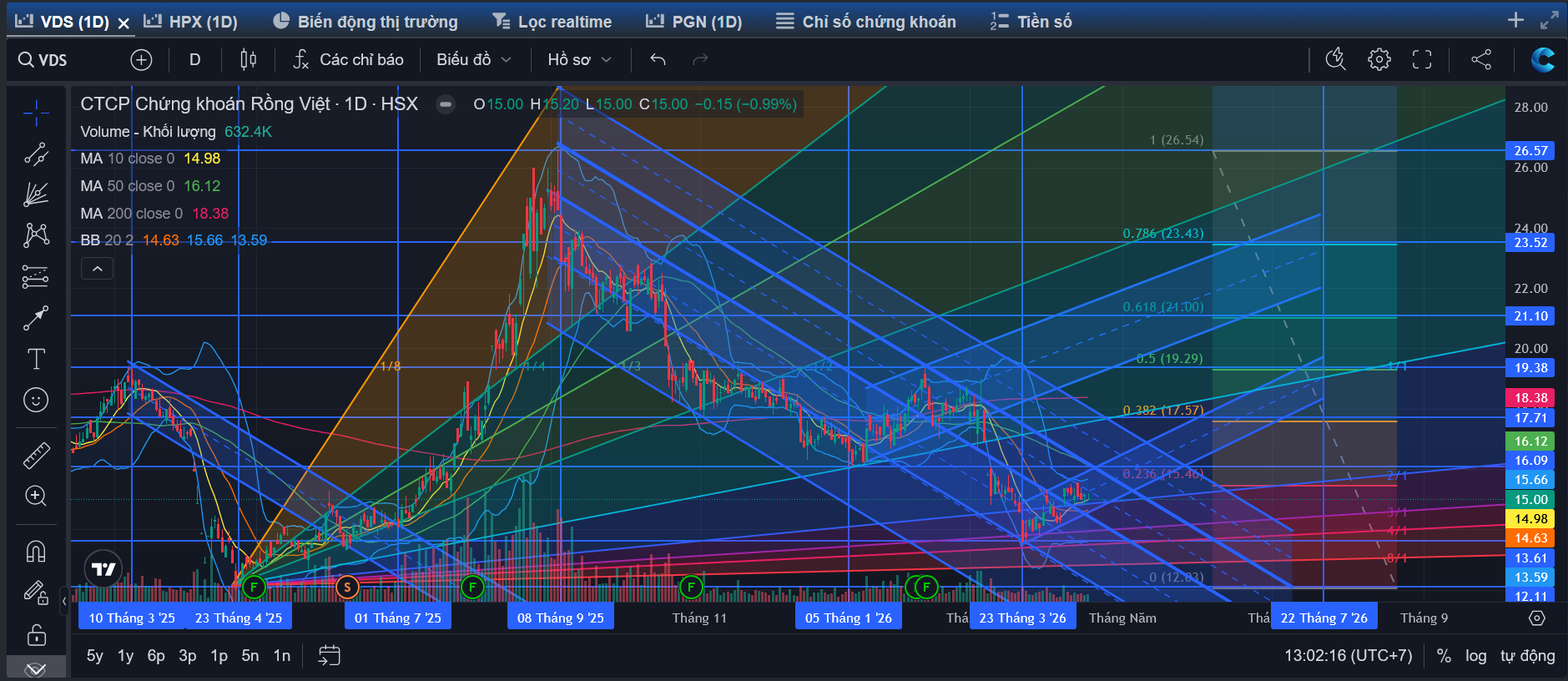Click the Volume - Khối lượng legend

pyautogui.click(x=176, y=132)
